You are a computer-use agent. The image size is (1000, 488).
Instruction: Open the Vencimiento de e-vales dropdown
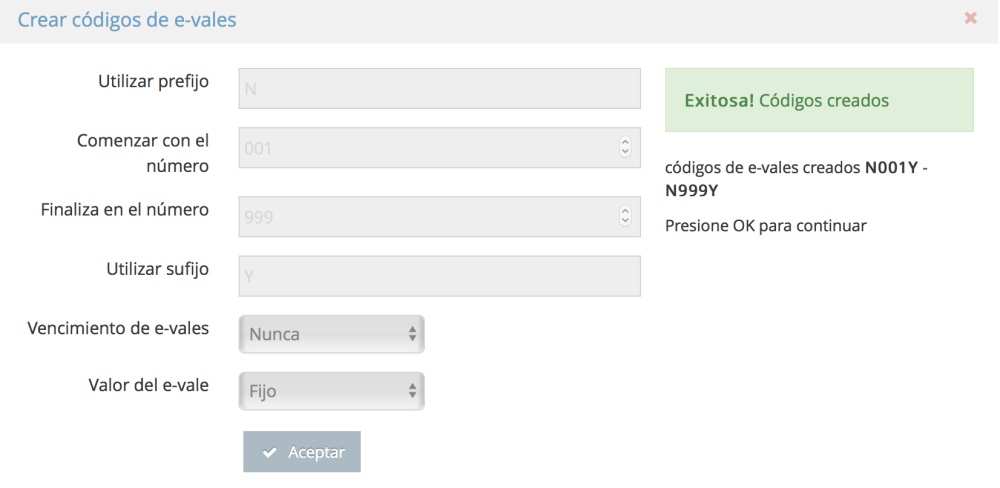pos(332,334)
